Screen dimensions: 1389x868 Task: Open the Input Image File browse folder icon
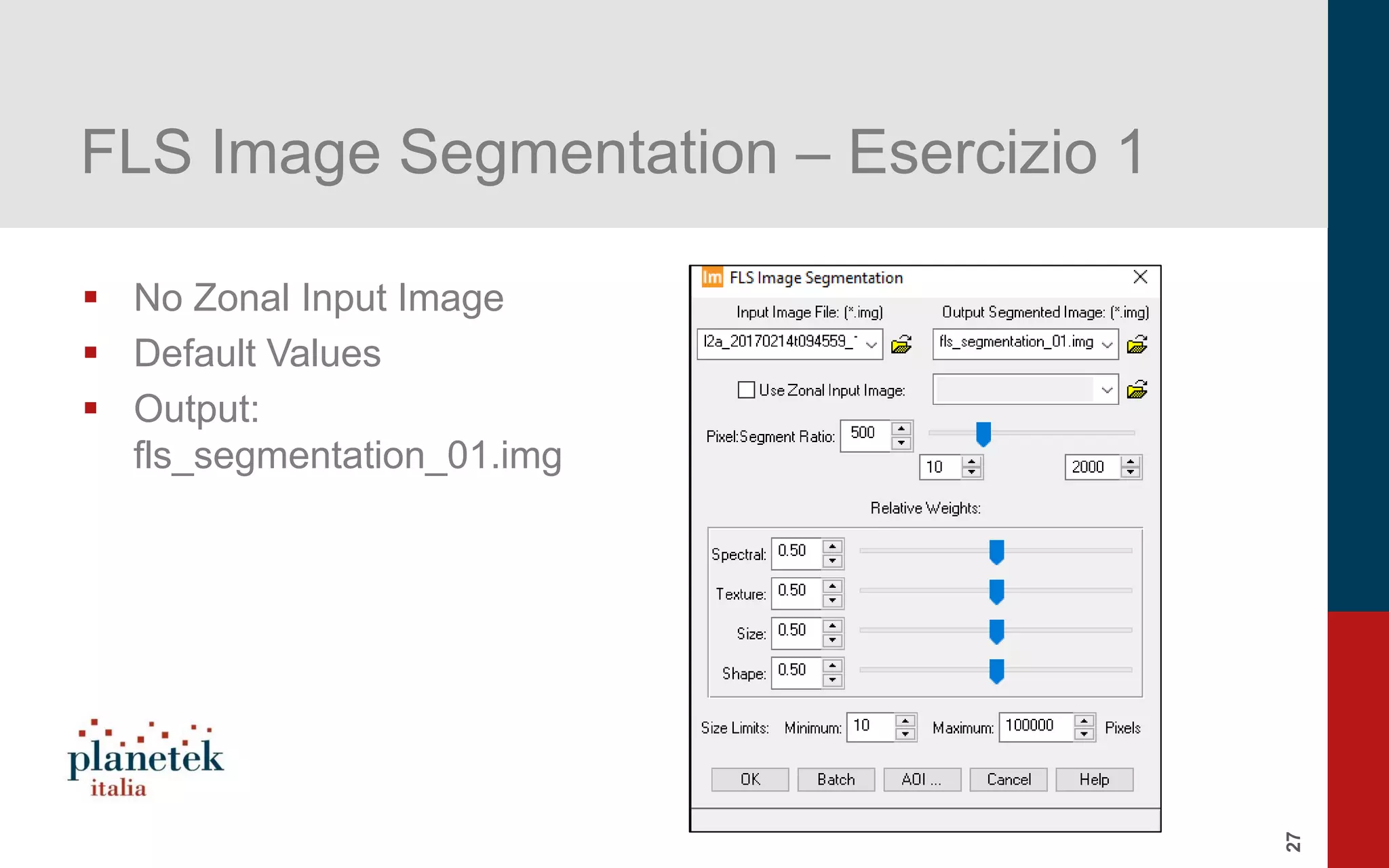pos(901,344)
